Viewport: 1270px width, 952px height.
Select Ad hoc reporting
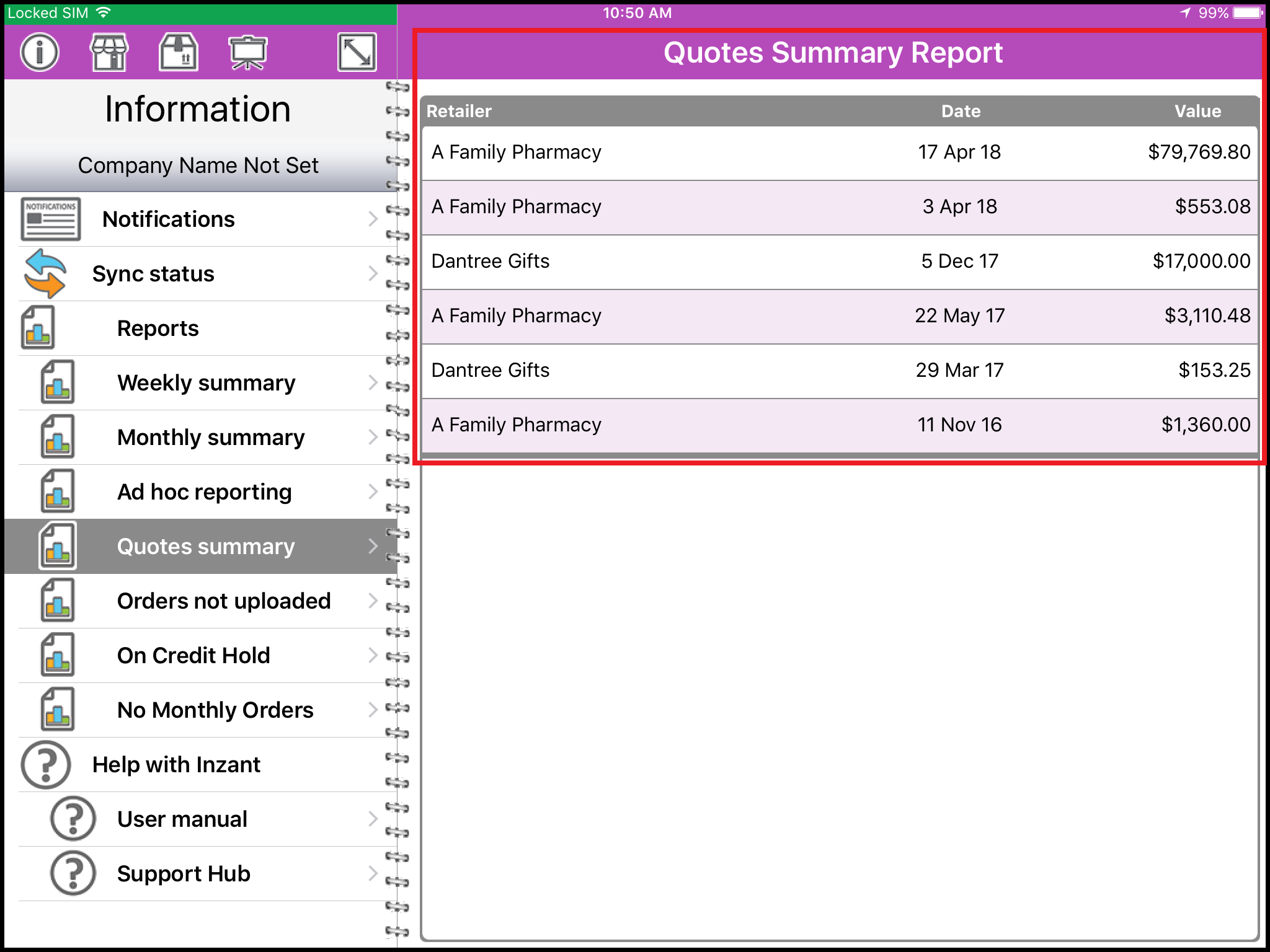(204, 492)
